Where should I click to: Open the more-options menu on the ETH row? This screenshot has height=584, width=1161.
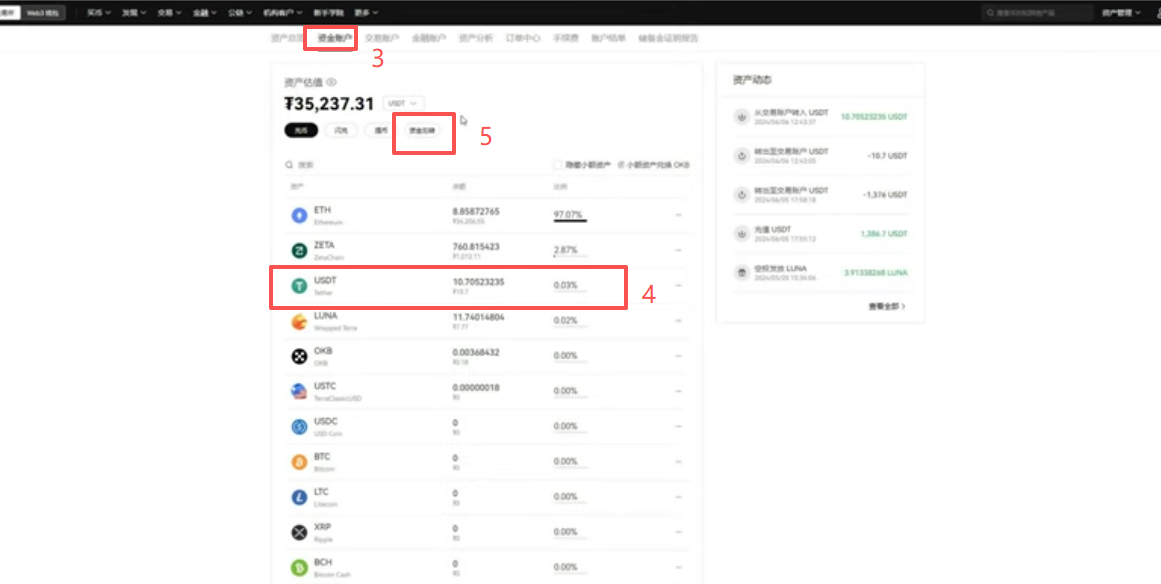click(x=678, y=215)
